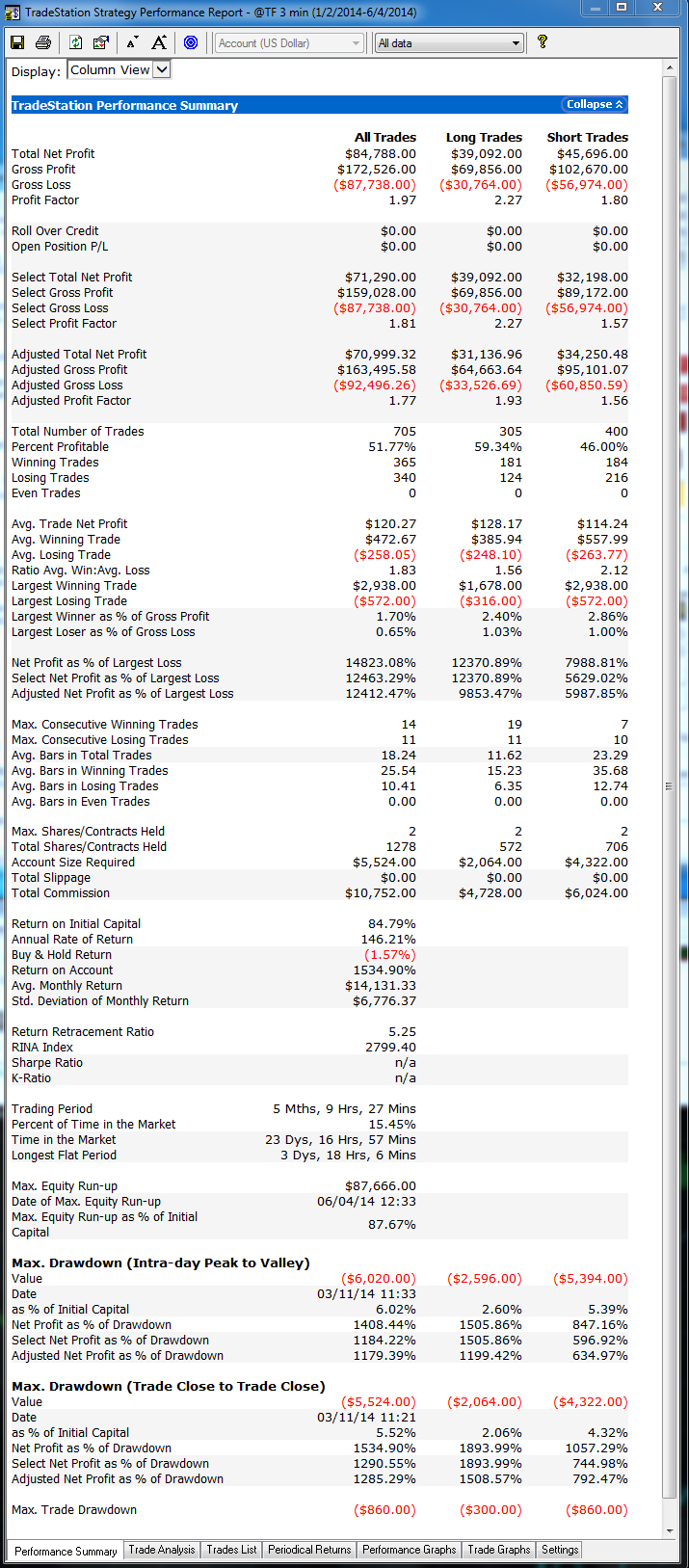The width and height of the screenshot is (689, 1568).
Task: Click the report customize icon with pencil
Action: click(x=101, y=42)
